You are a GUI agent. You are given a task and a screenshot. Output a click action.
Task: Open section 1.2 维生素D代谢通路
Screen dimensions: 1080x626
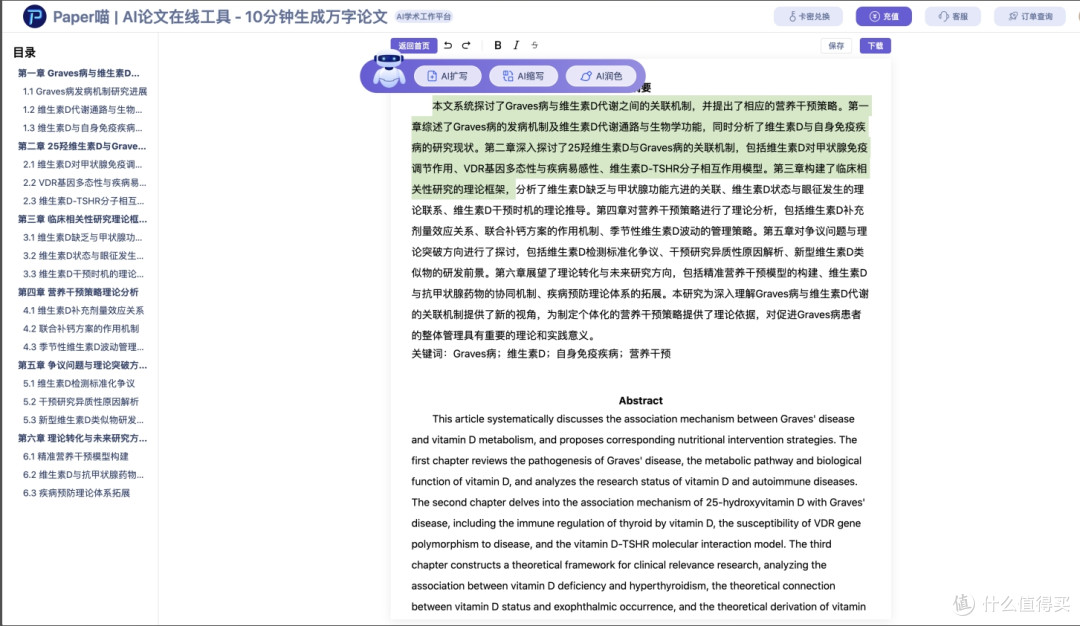(83, 109)
